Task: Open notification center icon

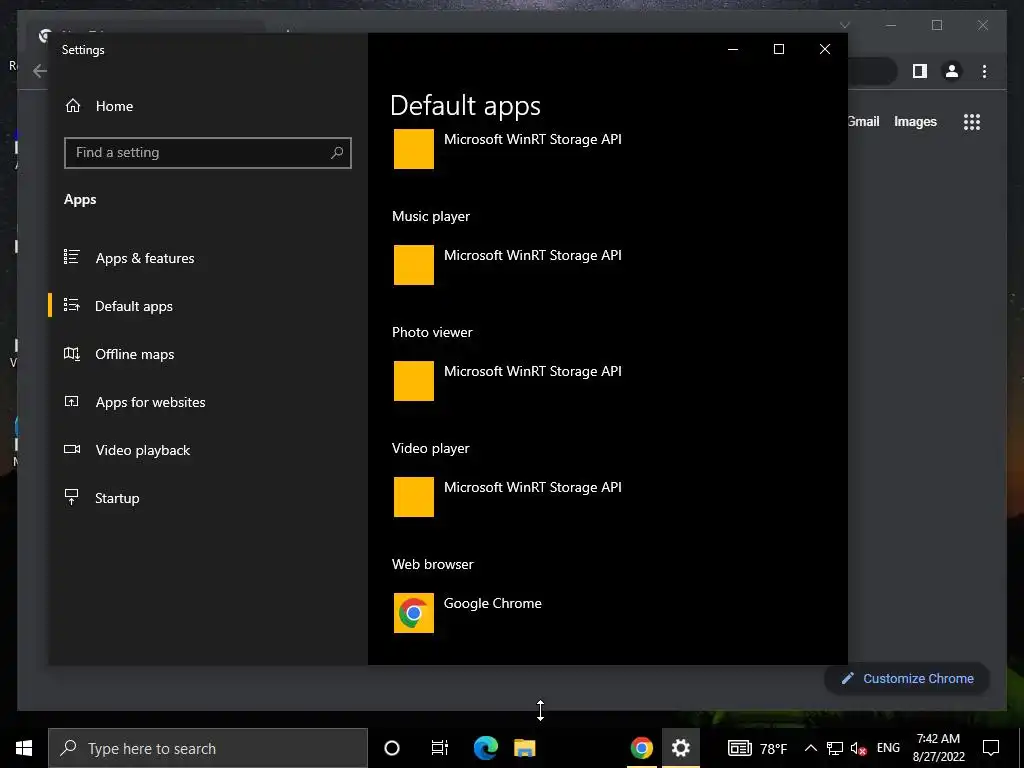Action: pos(991,748)
